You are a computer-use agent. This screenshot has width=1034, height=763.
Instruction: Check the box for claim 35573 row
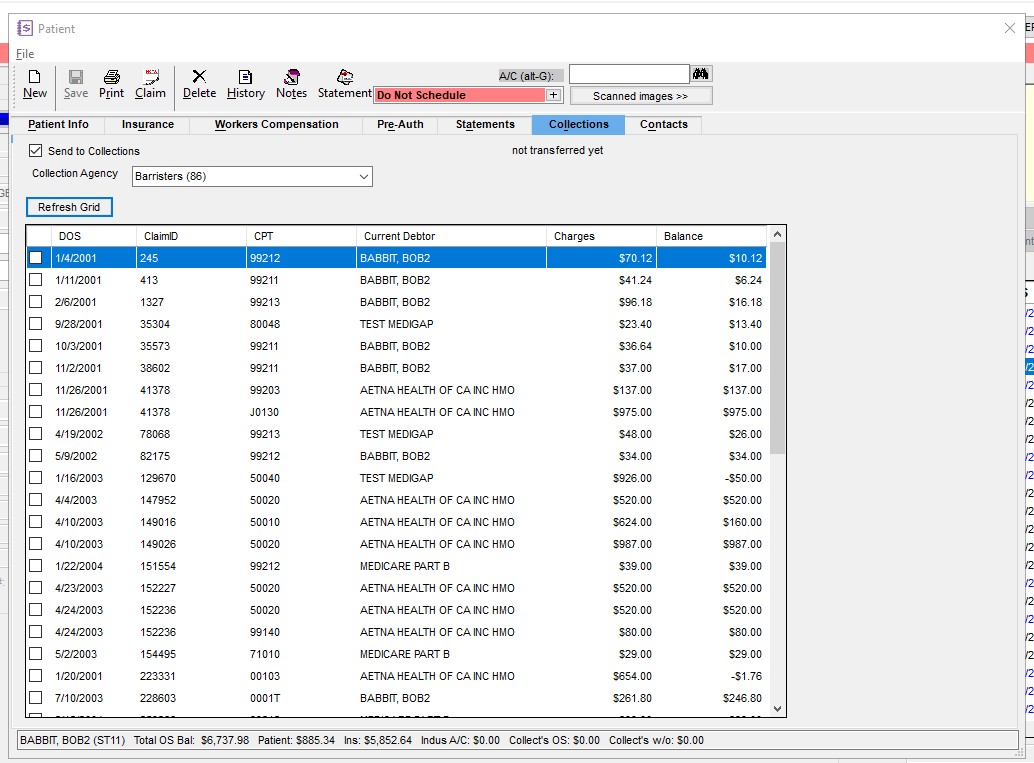tap(36, 346)
